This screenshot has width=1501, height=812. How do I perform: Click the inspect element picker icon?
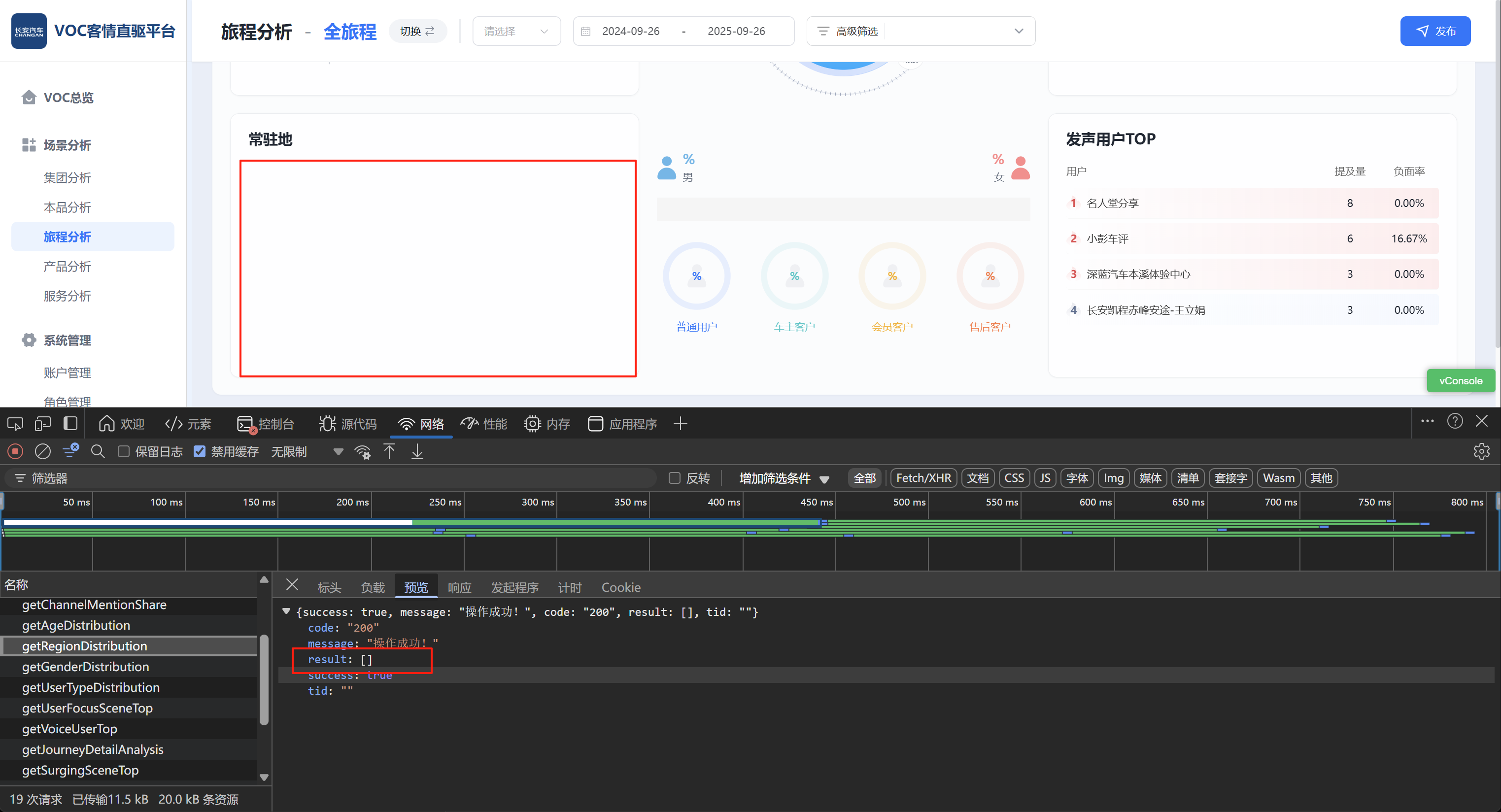tap(15, 423)
